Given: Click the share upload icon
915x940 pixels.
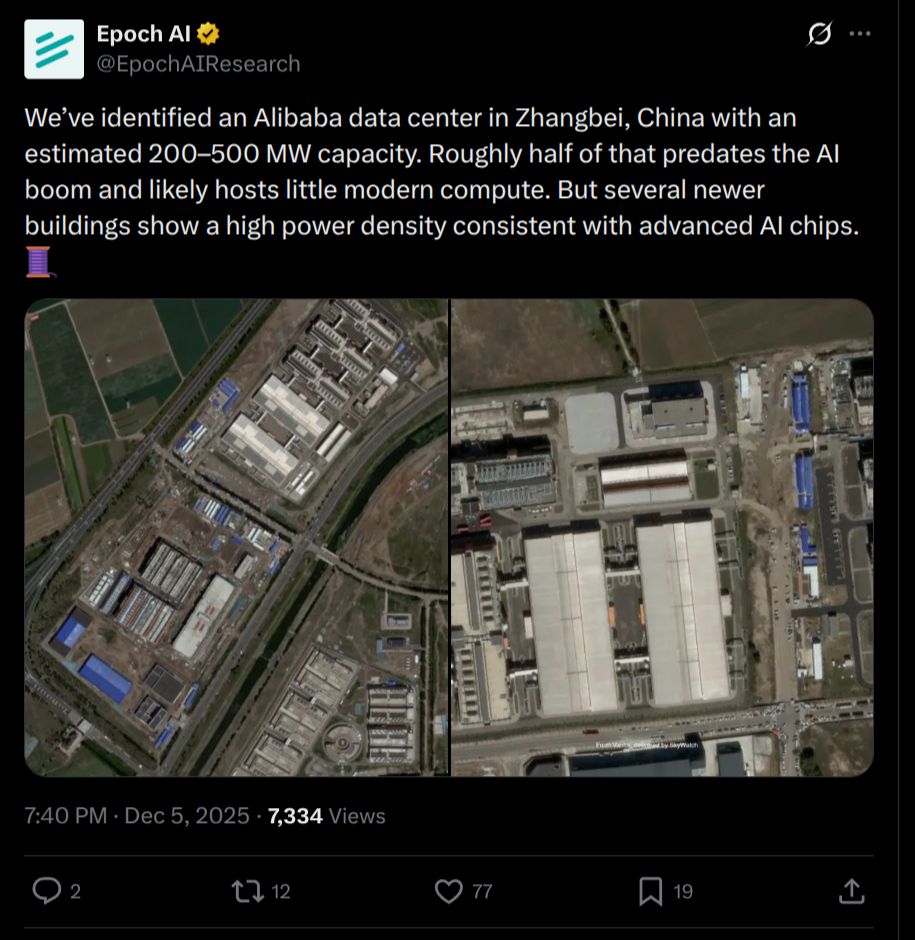Looking at the screenshot, I should [x=851, y=891].
